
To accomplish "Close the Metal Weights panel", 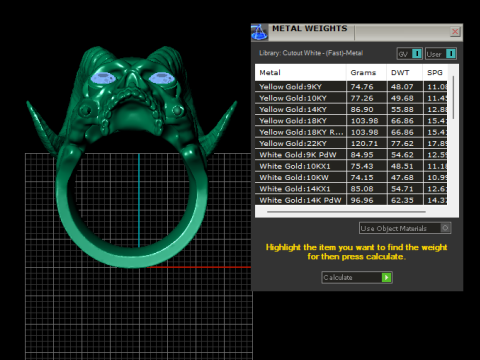I will coord(455,32).
